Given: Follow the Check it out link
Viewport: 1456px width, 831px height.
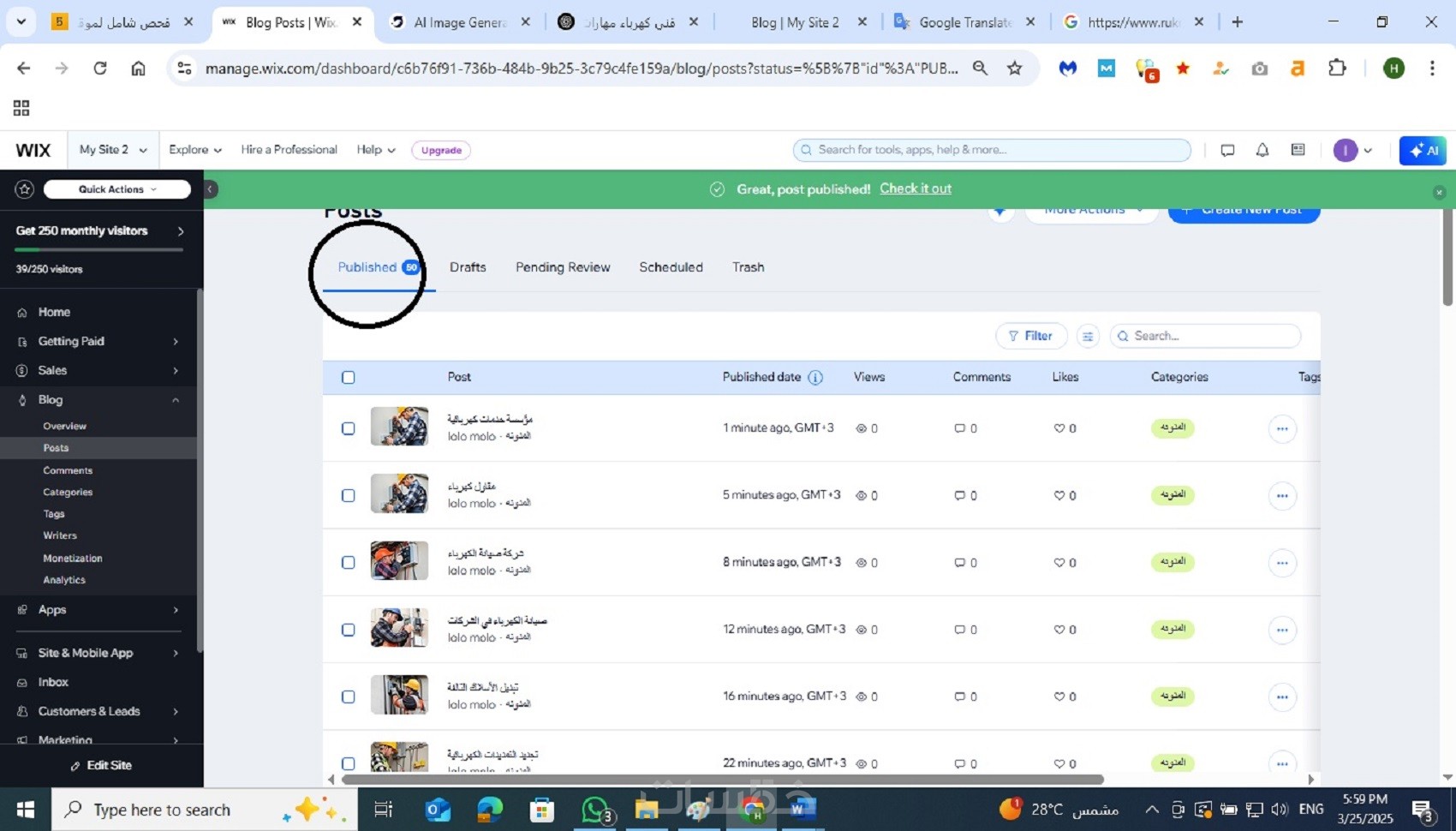Looking at the screenshot, I should (x=916, y=188).
